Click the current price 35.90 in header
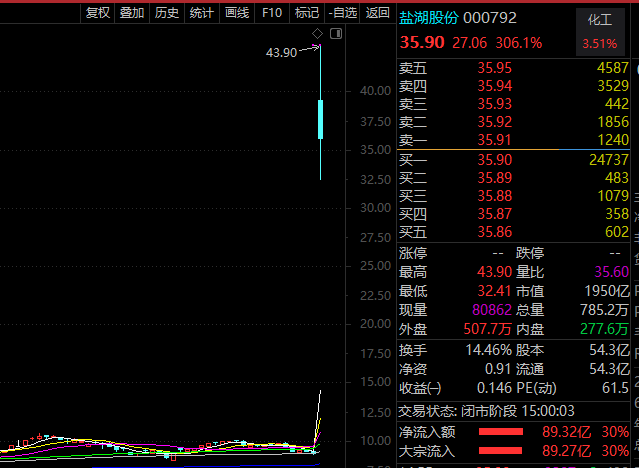The image size is (639, 468). pos(422,42)
